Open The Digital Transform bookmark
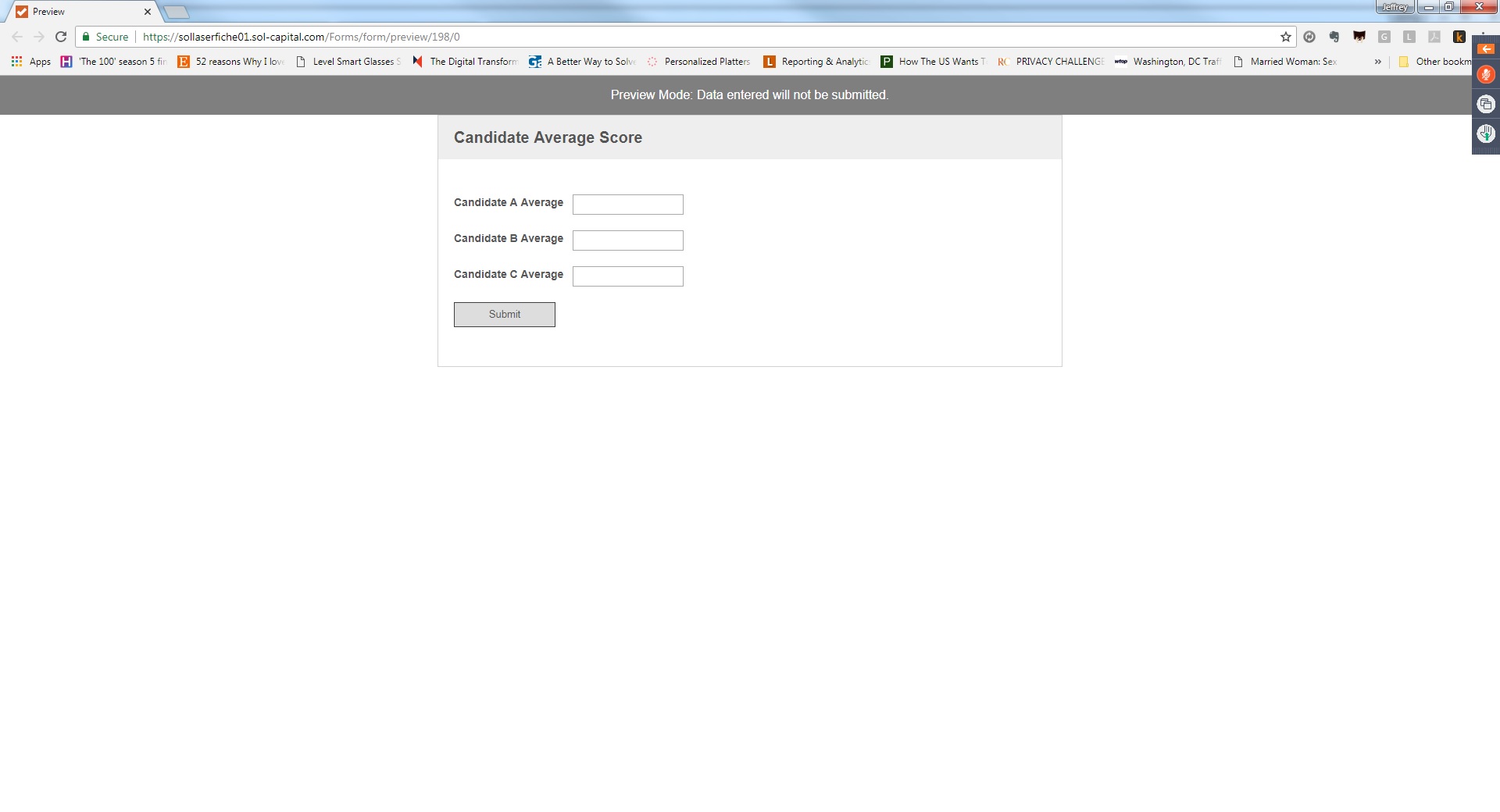This screenshot has height=812, width=1500. pos(466,62)
